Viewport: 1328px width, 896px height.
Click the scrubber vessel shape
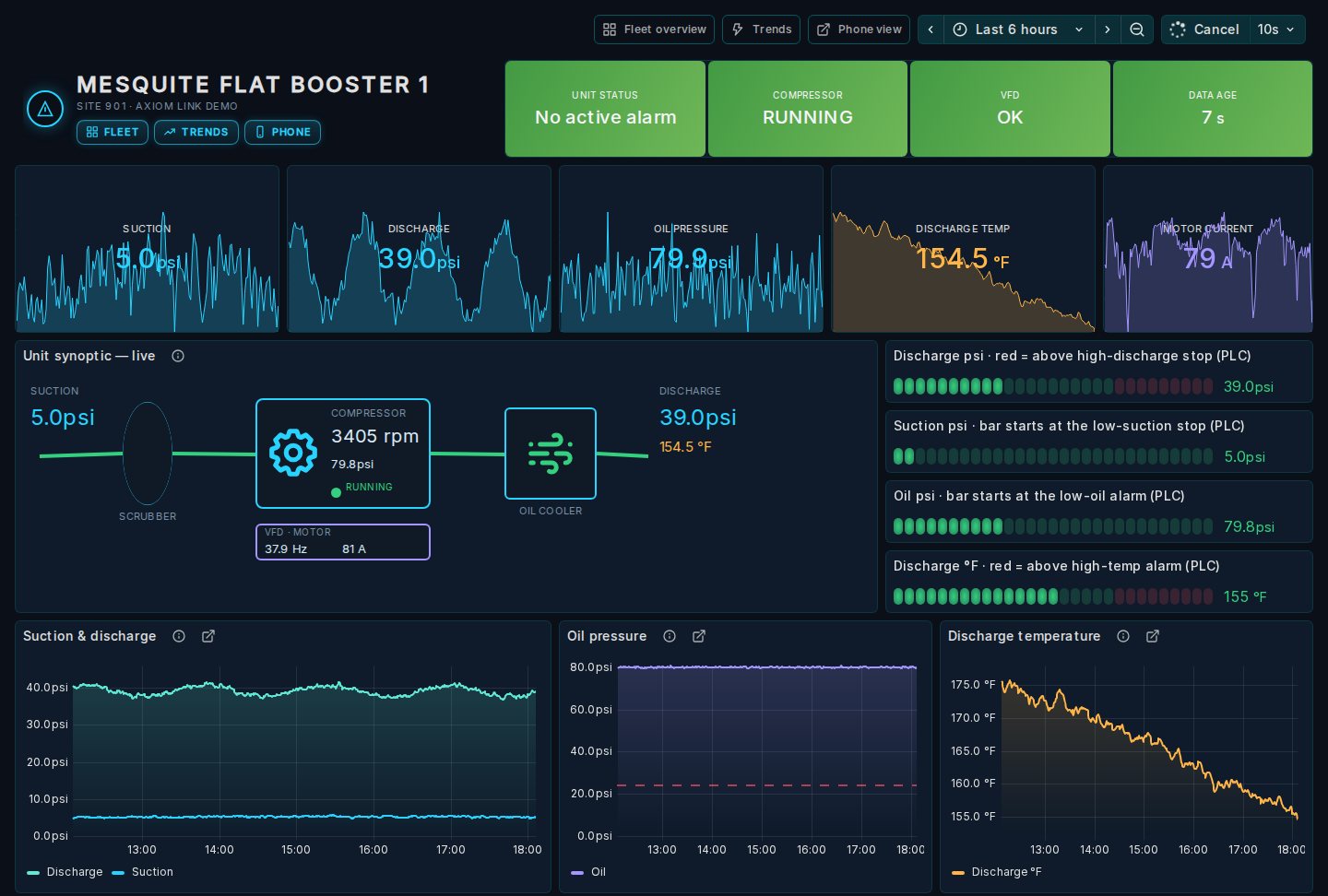pyautogui.click(x=148, y=453)
